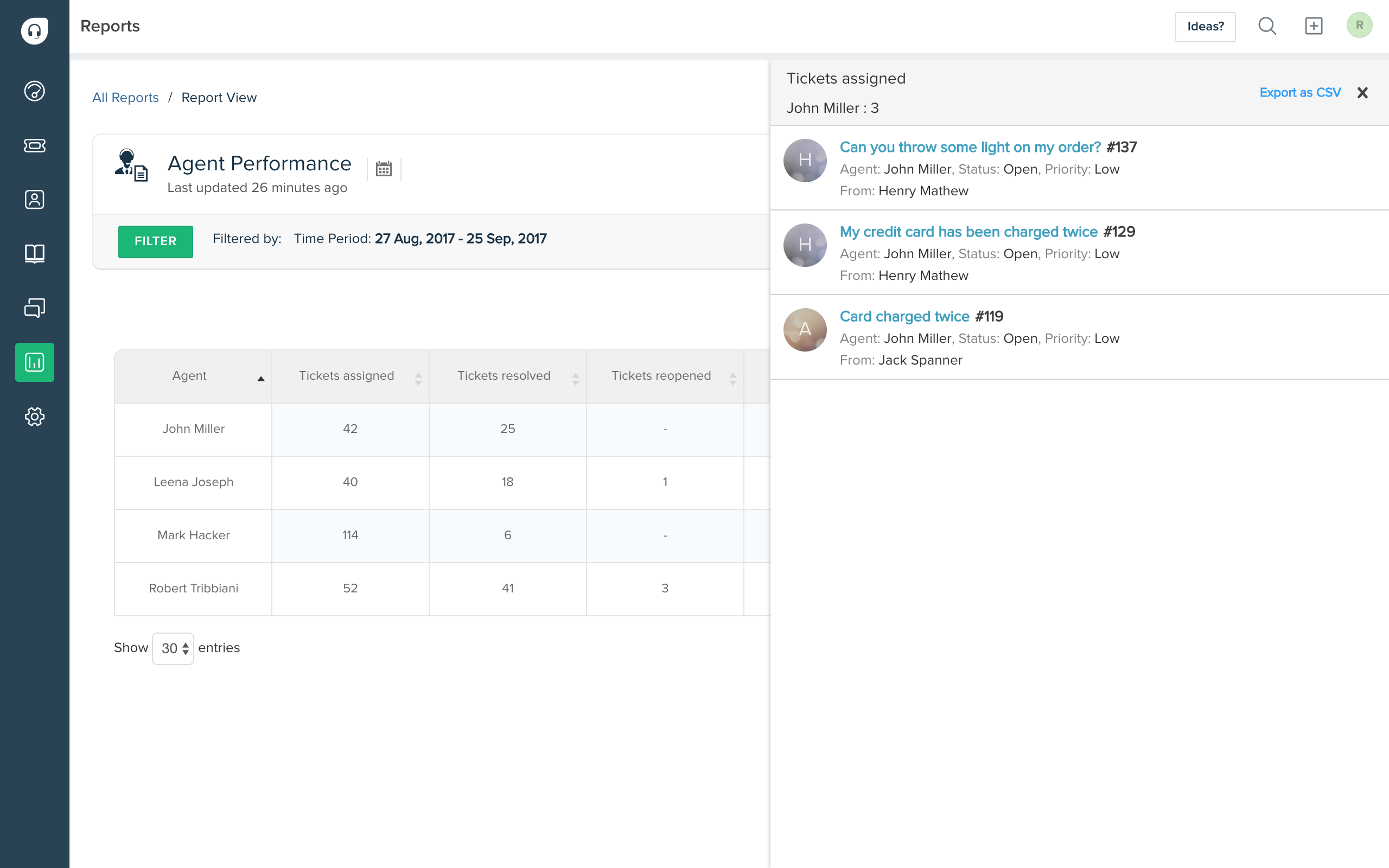
Task: Click Export as CSV link
Action: 1299,92
